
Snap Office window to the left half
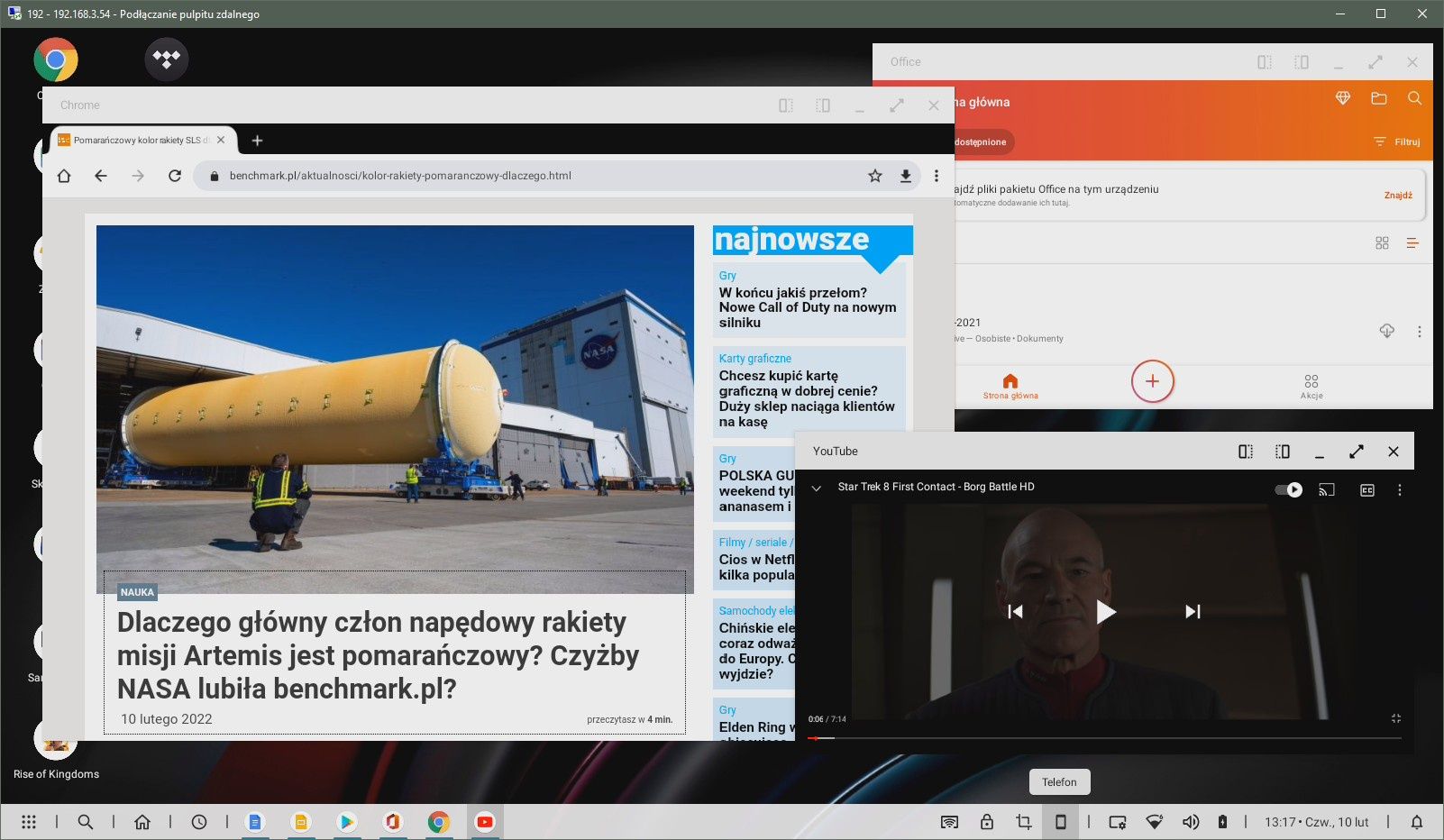tap(1265, 62)
